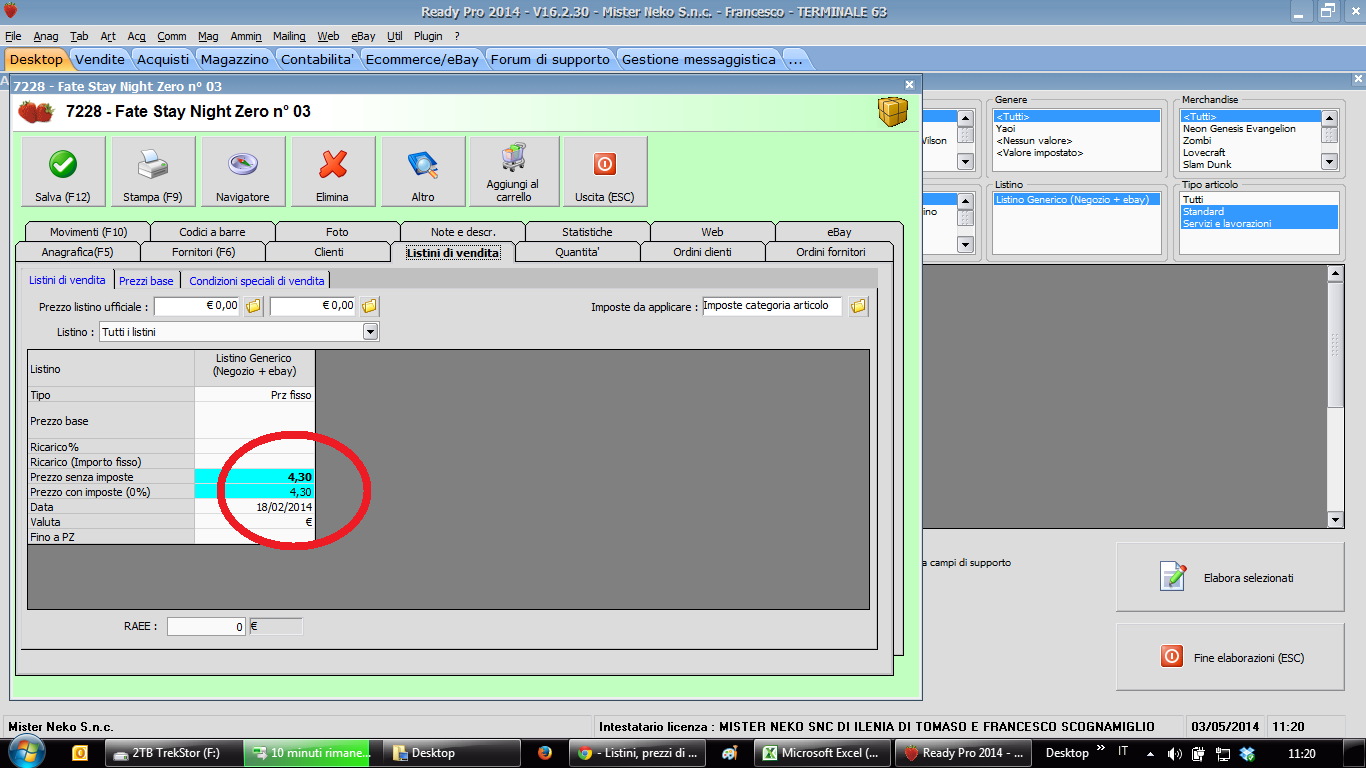Switch to the Vendite main tab
1366x768 pixels.
click(x=100, y=59)
